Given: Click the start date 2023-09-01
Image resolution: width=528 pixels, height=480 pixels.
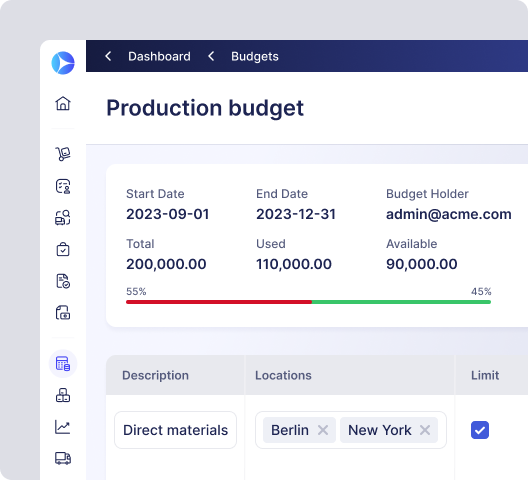Looking at the screenshot, I should point(168,214).
